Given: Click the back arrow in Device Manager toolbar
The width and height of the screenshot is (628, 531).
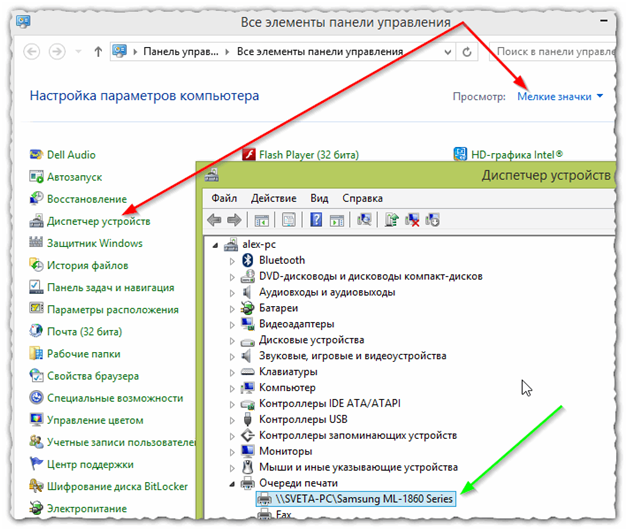Looking at the screenshot, I should (213, 220).
